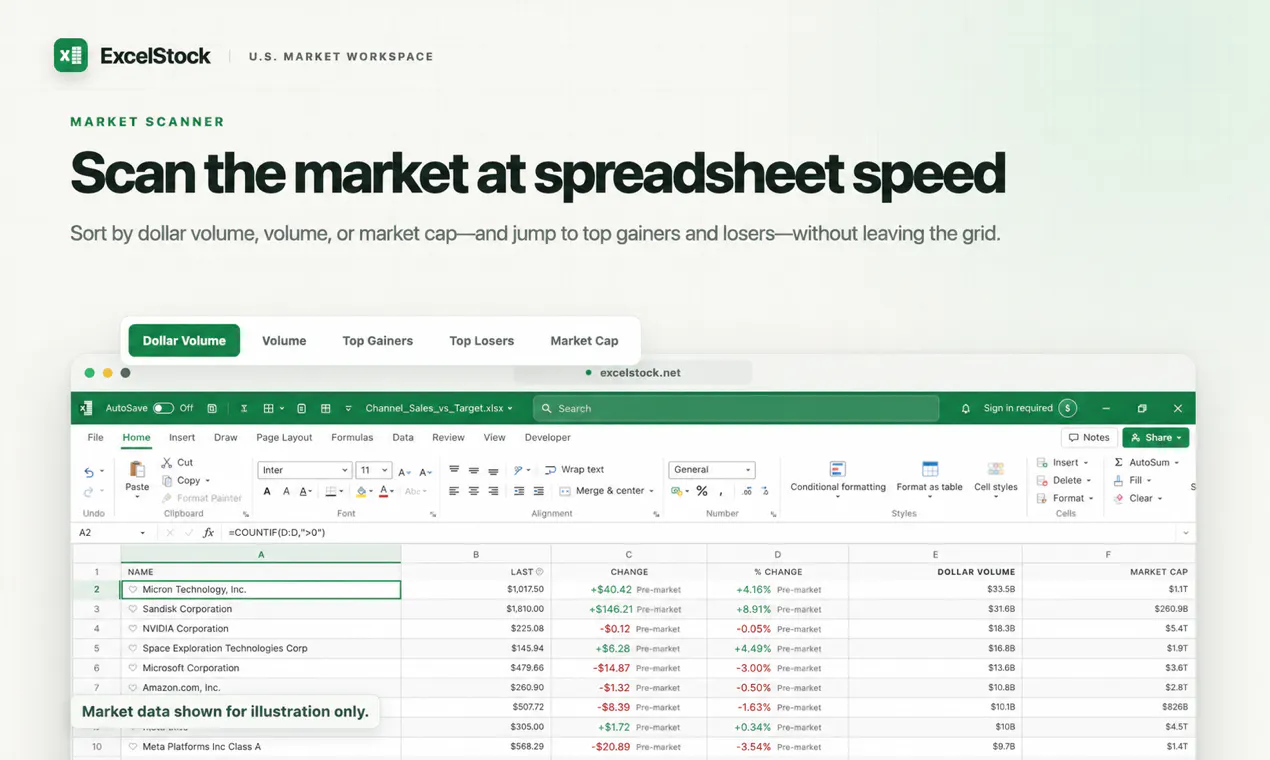The image size is (1270, 760).
Task: Click the Paste clipboard icon
Action: (x=137, y=468)
